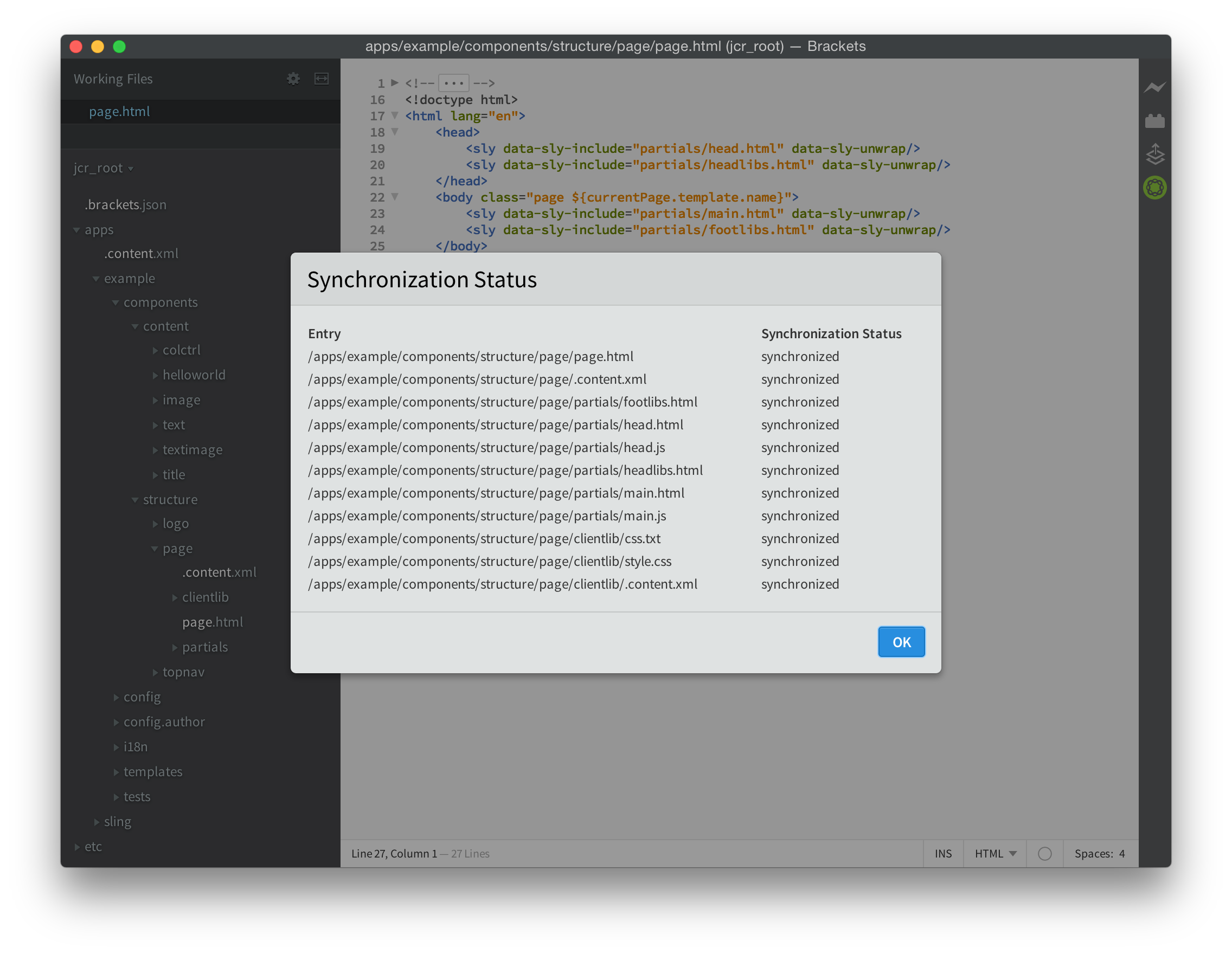The image size is (1232, 954).
Task: Toggle INS insert mode in status bar
Action: coord(942,854)
